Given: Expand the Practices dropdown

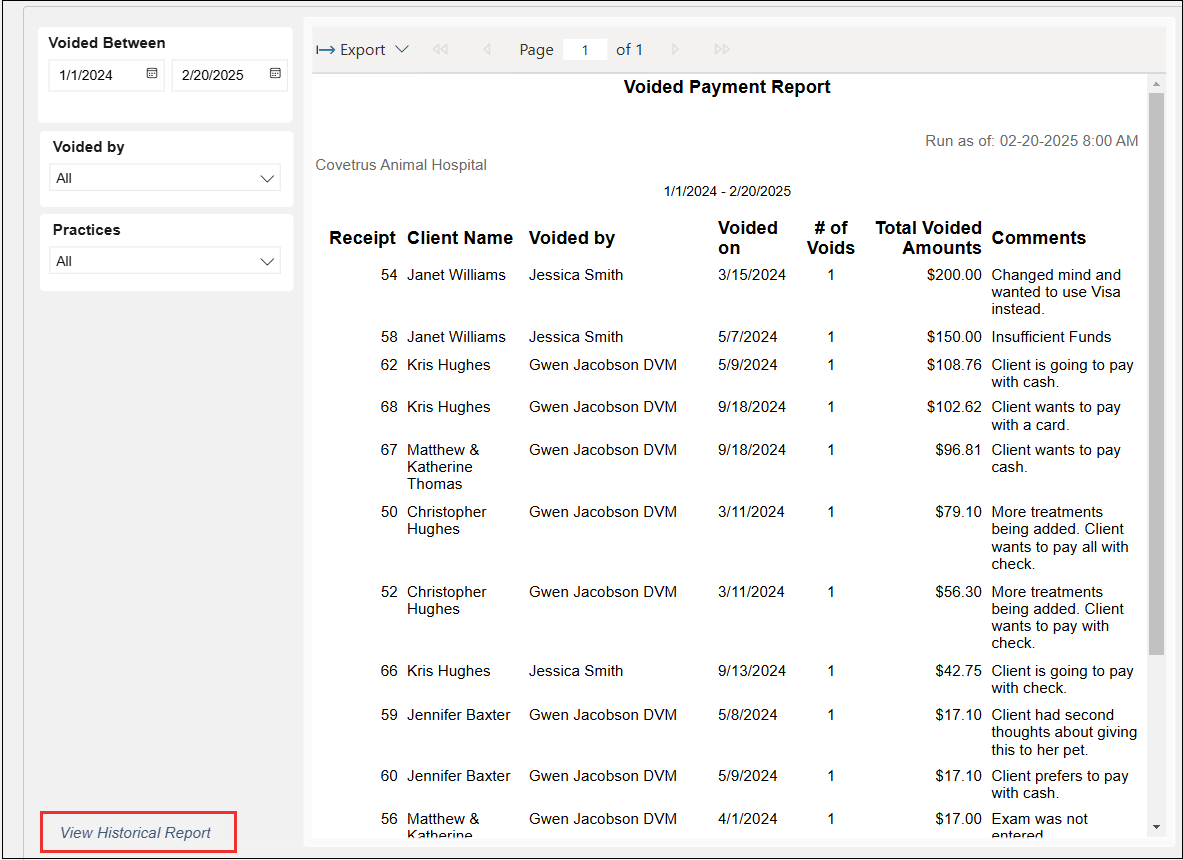Looking at the screenshot, I should pos(164,261).
